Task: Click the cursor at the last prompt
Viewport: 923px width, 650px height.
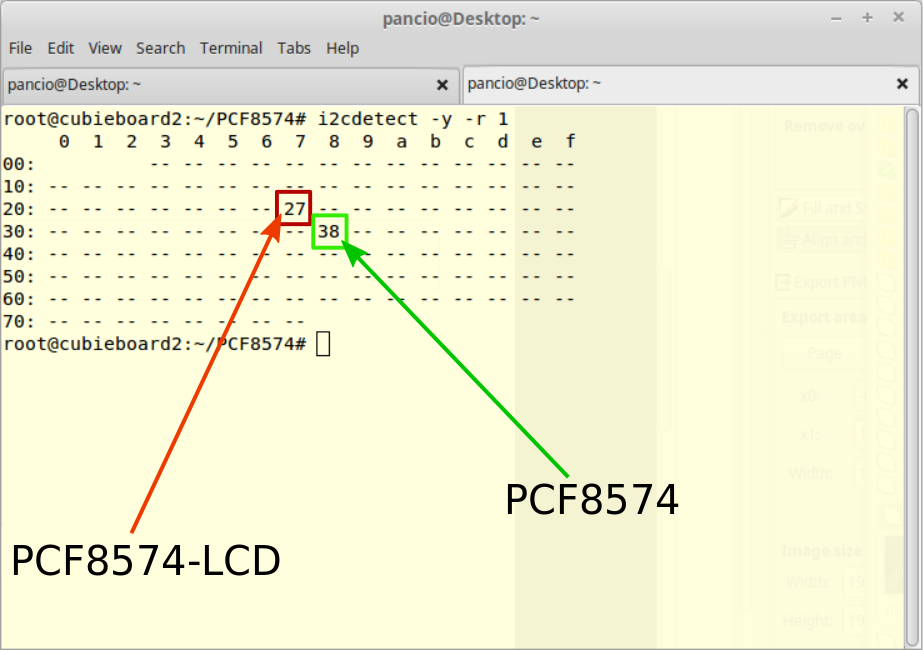Action: (x=322, y=344)
